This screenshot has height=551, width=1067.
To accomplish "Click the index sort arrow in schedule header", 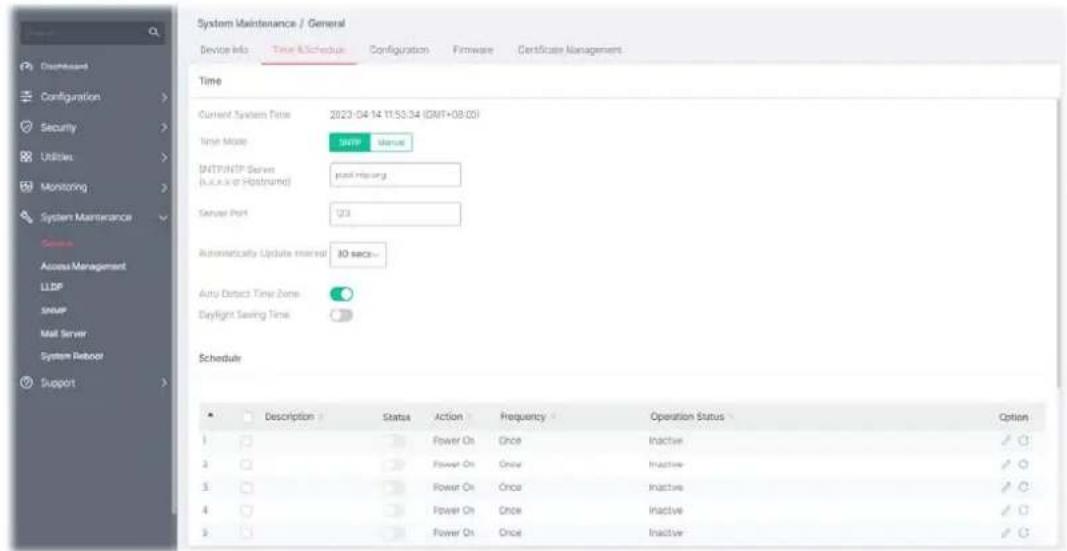I will (209, 416).
